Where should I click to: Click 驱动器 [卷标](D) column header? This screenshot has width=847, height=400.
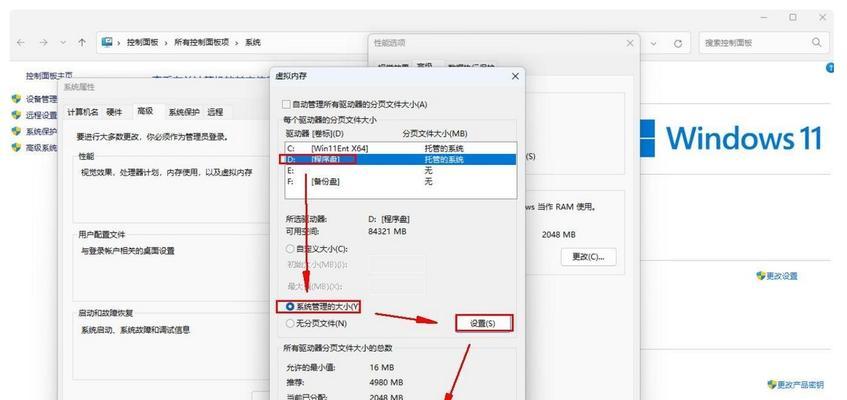[314, 133]
